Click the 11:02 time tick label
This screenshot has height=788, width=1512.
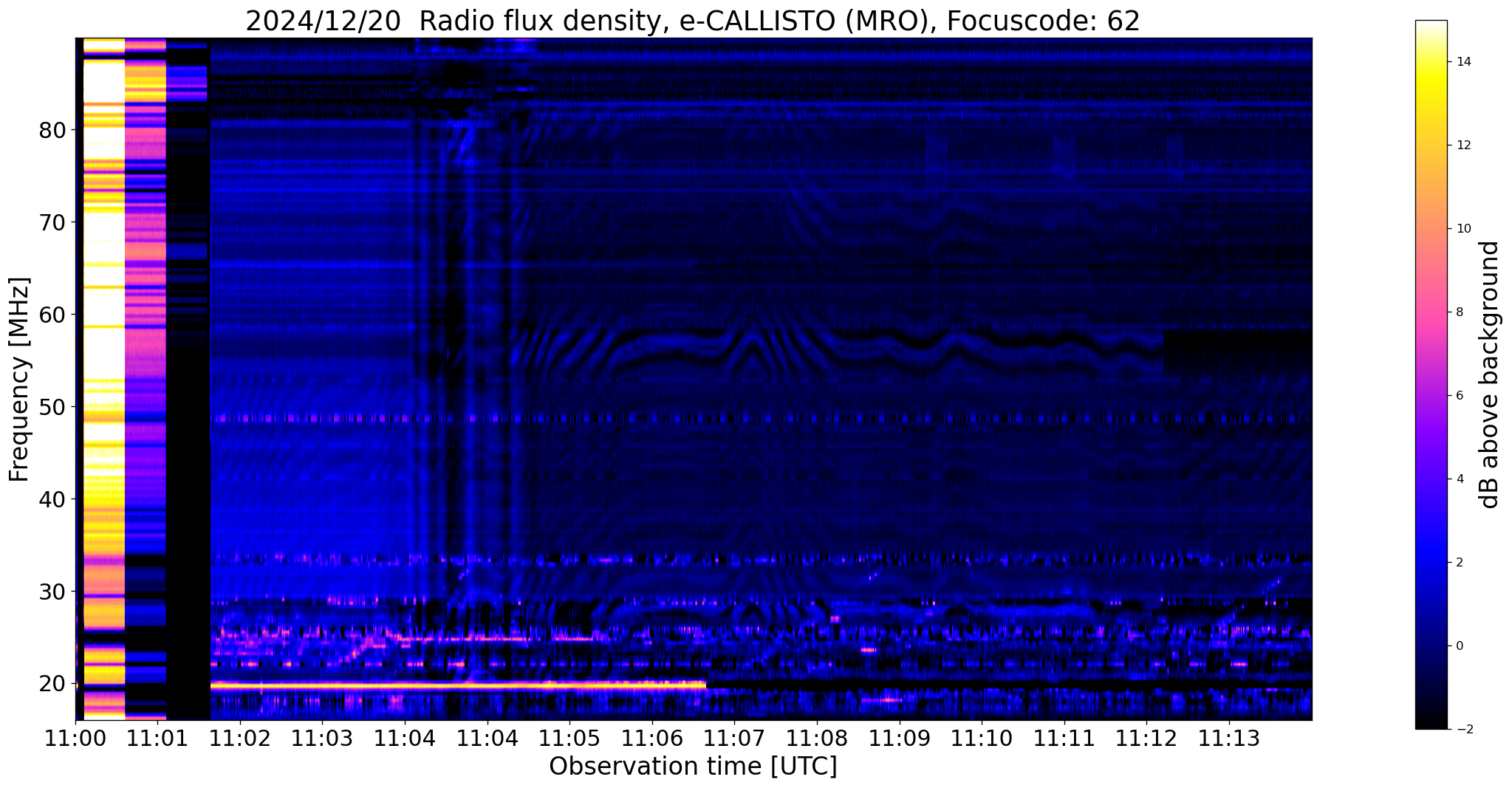coord(240,738)
